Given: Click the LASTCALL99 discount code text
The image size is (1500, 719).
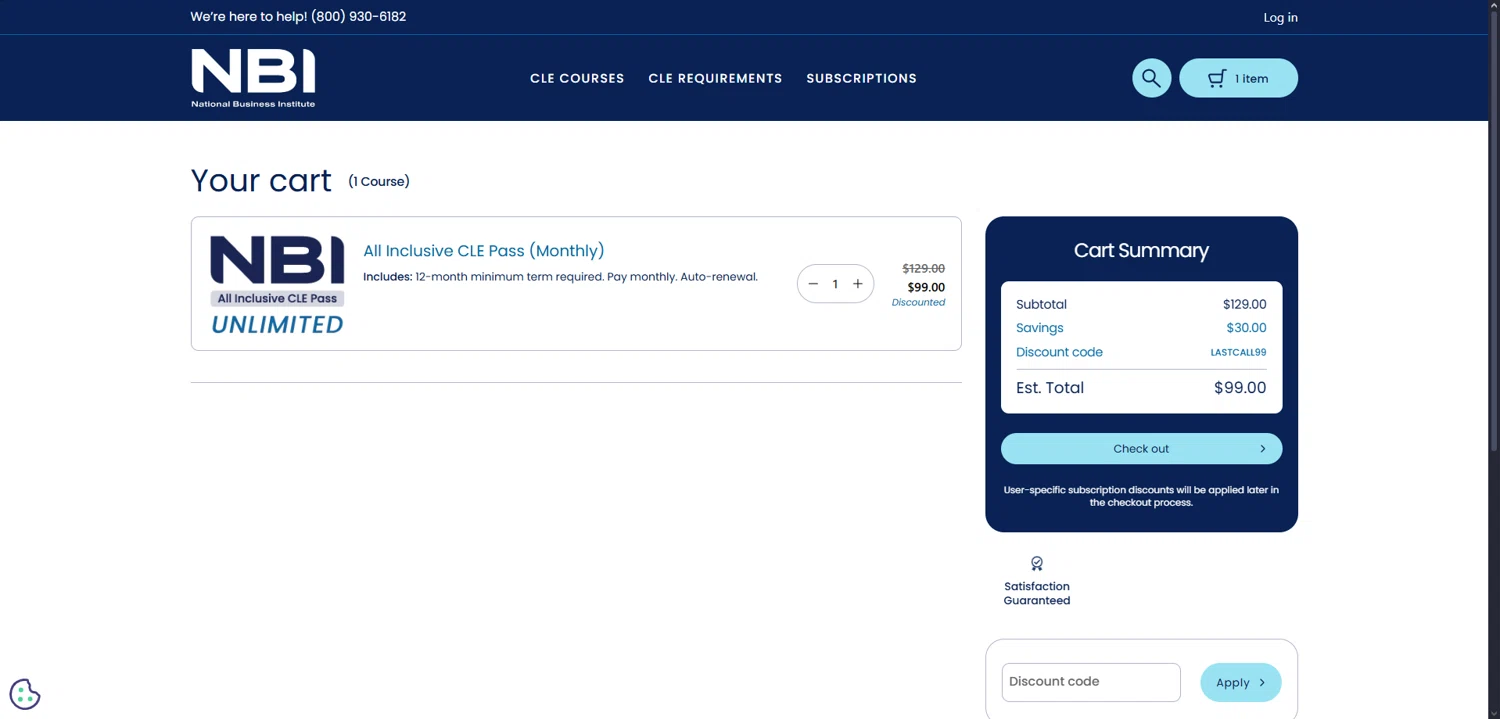Looking at the screenshot, I should pos(1238,352).
